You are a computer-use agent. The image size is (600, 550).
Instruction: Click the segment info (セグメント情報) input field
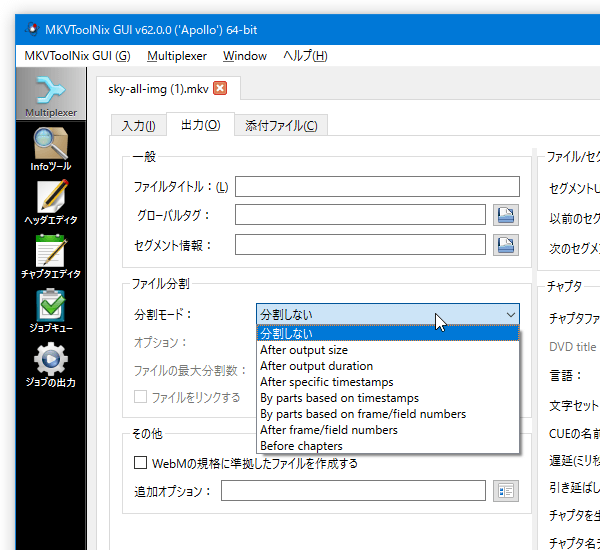coord(360,245)
